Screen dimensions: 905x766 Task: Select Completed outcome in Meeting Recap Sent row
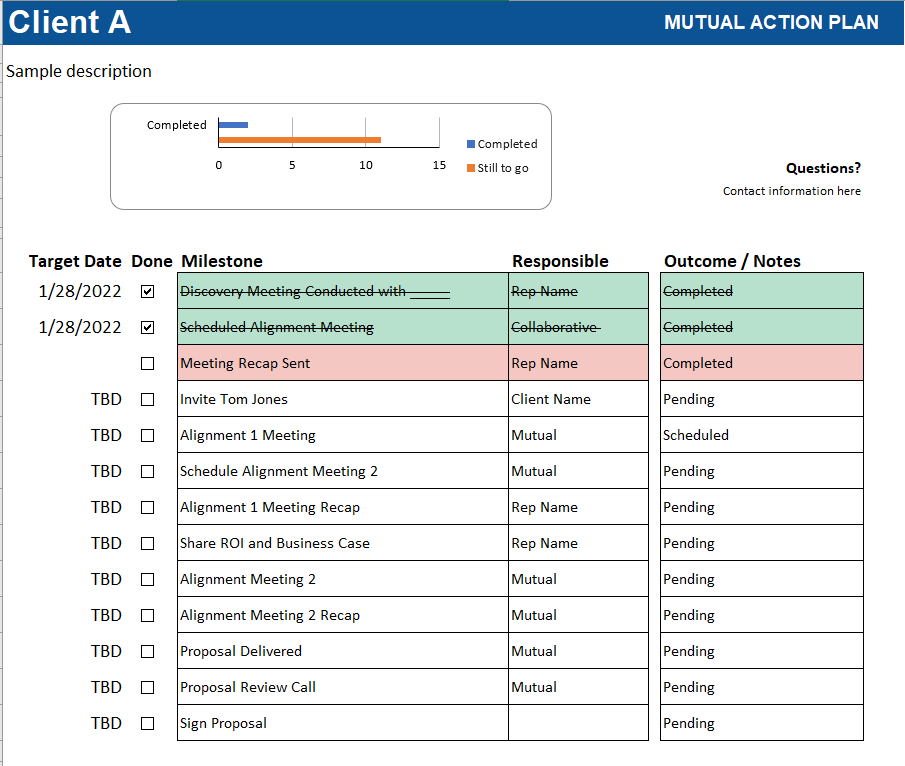point(762,363)
